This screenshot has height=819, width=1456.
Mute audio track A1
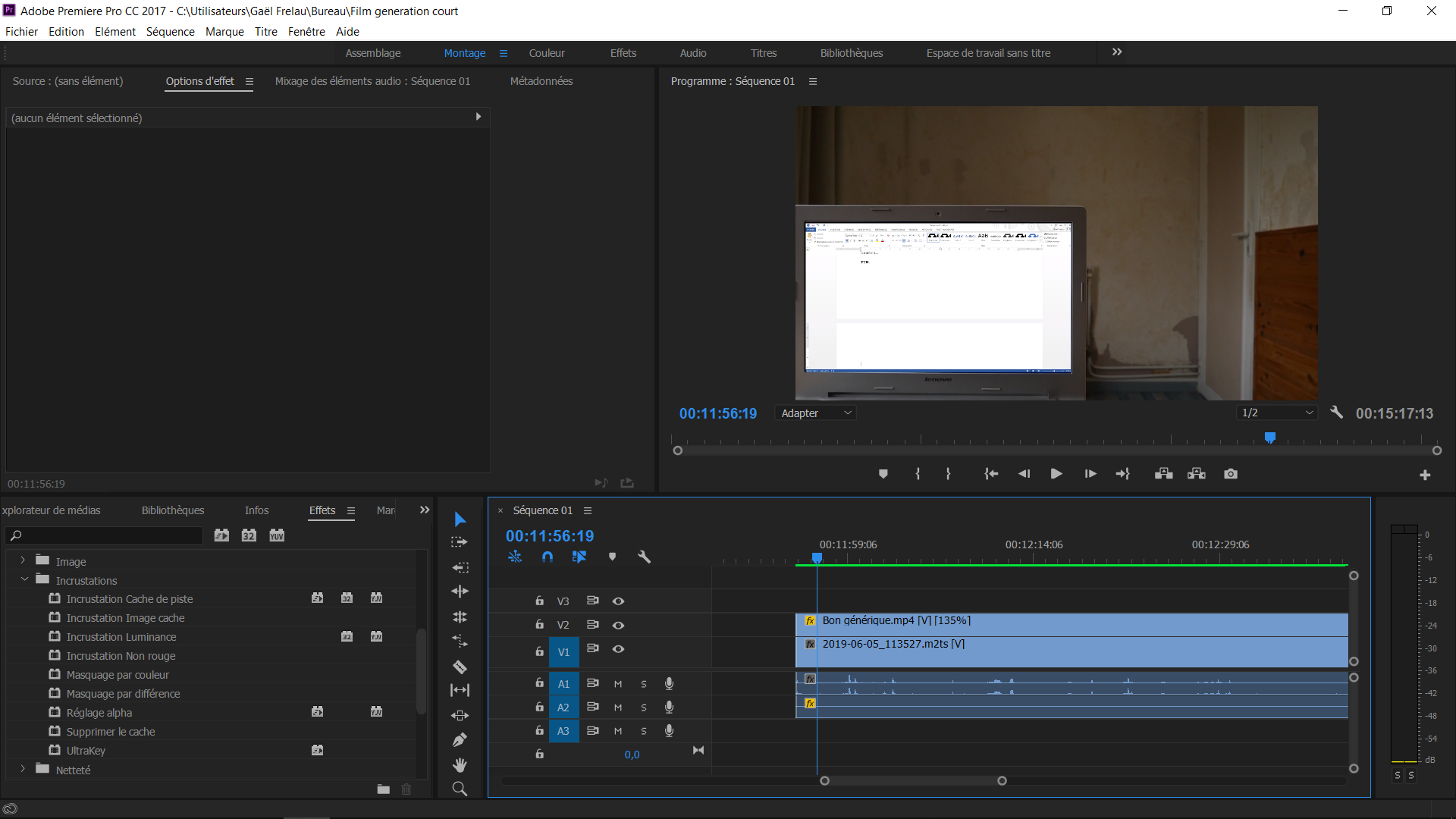pos(618,684)
